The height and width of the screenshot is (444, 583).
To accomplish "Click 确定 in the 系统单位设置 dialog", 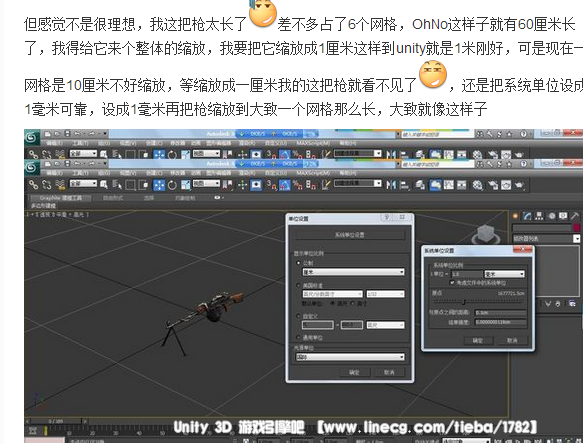I will [478, 340].
